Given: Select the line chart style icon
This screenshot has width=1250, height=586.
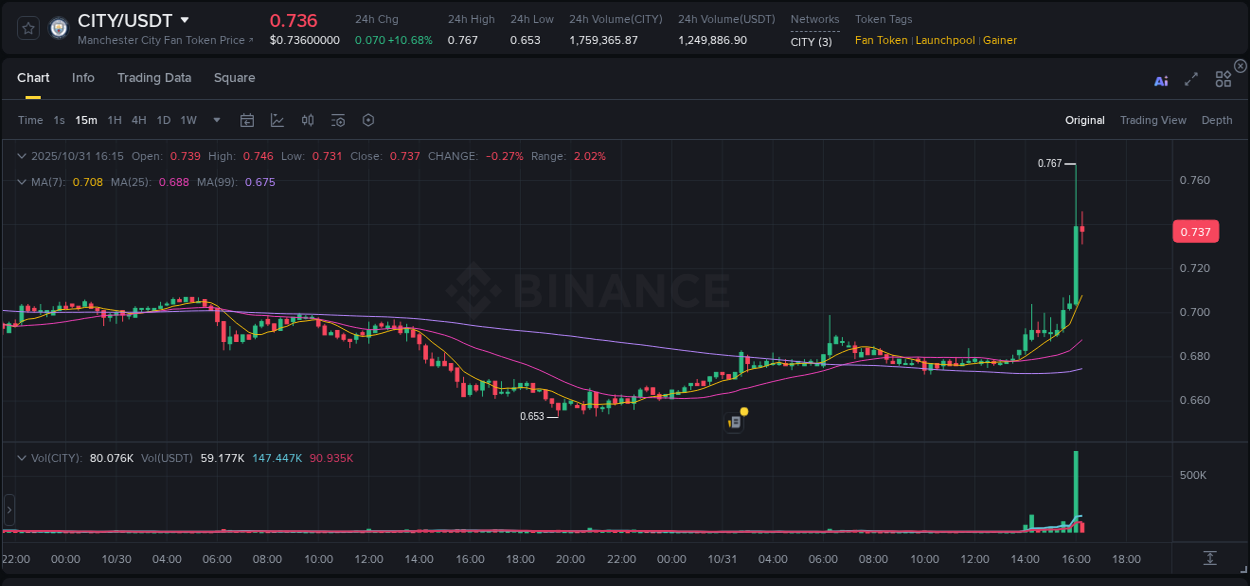Looking at the screenshot, I should point(277,120).
